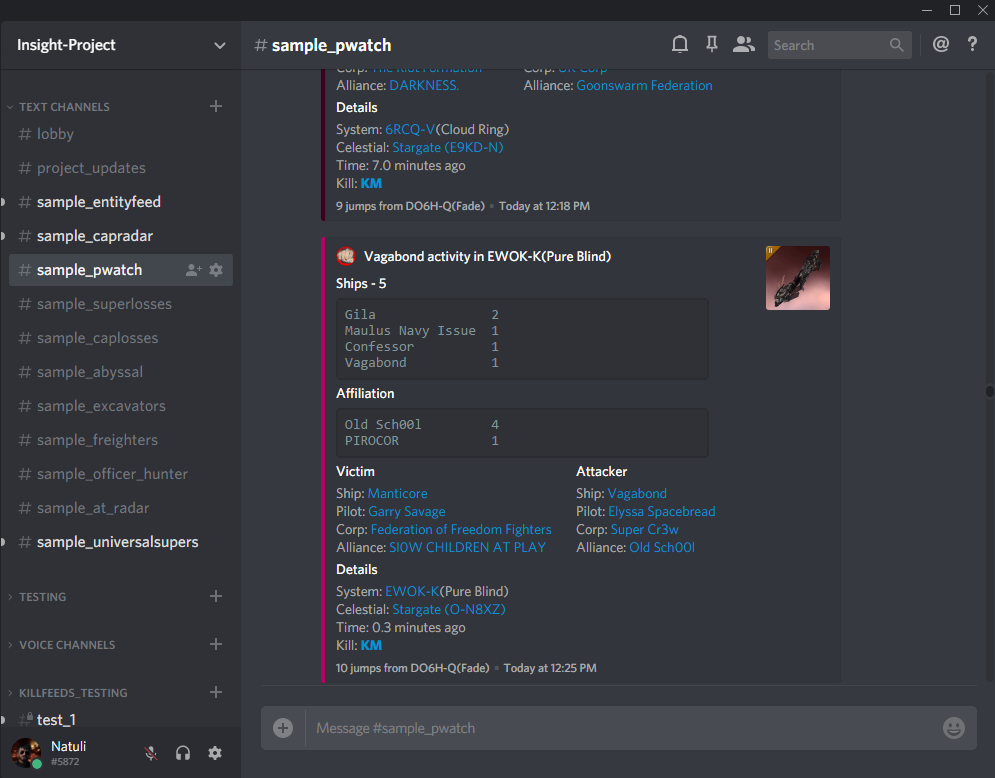995x778 pixels.
Task: Open Stargate (E9KD-N) link
Action: pyautogui.click(x=447, y=147)
